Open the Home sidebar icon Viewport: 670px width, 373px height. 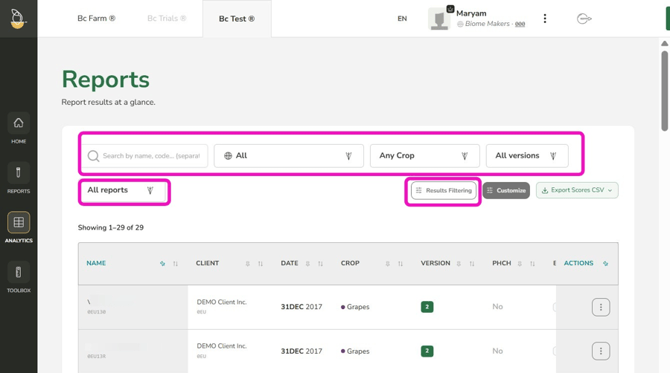18,123
